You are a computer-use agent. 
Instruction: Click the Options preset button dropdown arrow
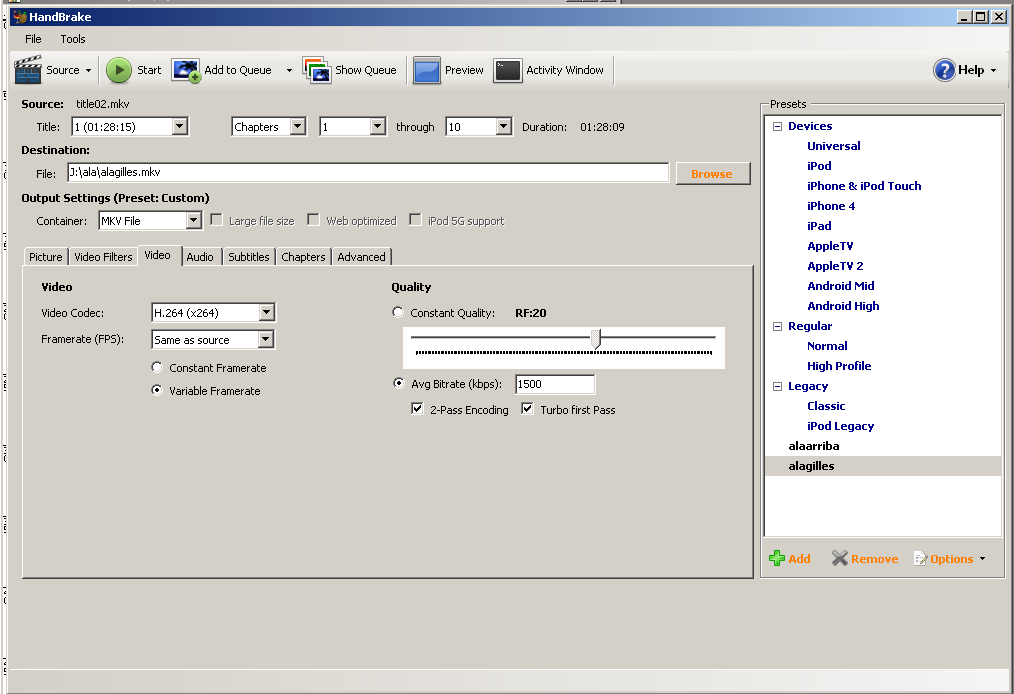[982, 559]
